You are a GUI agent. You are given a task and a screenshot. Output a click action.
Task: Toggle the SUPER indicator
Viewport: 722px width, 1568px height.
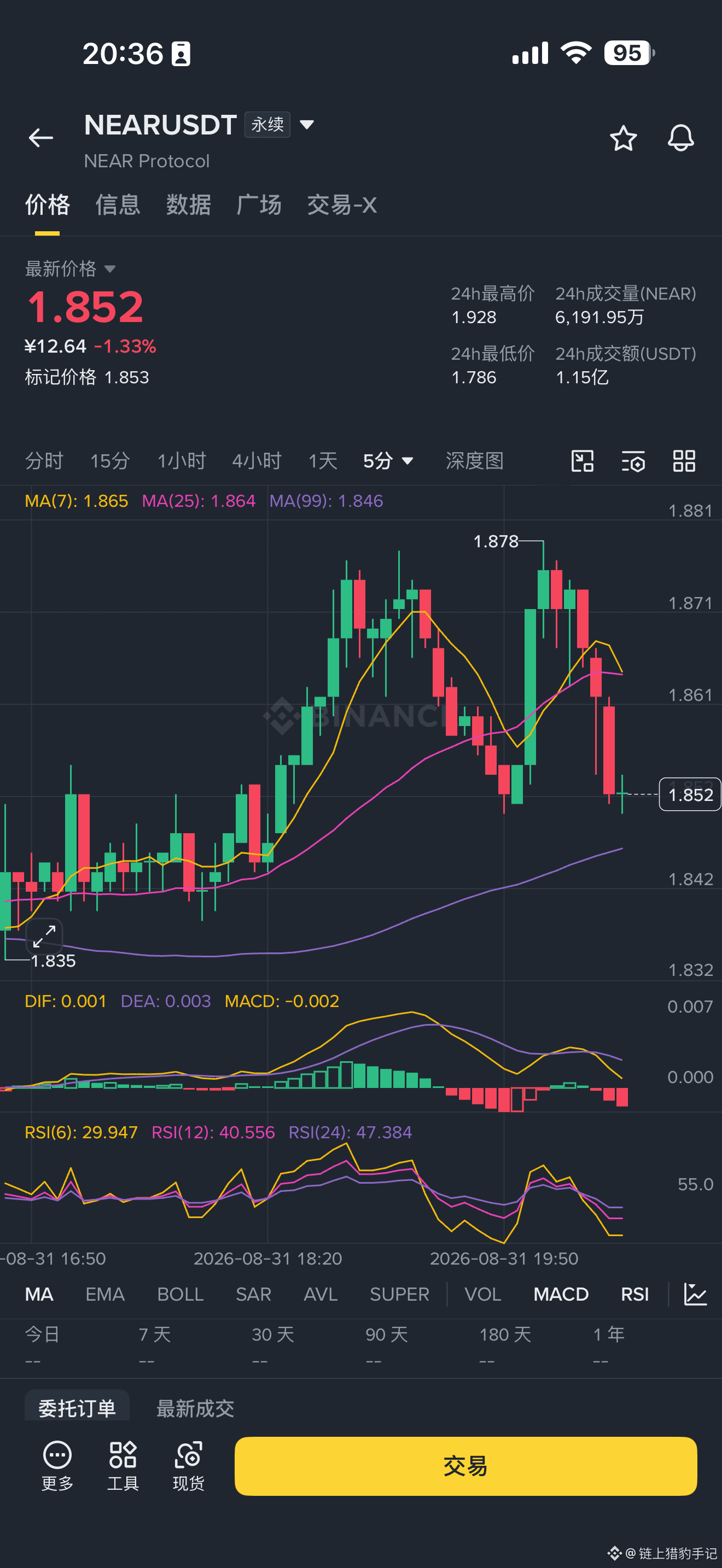[399, 1294]
